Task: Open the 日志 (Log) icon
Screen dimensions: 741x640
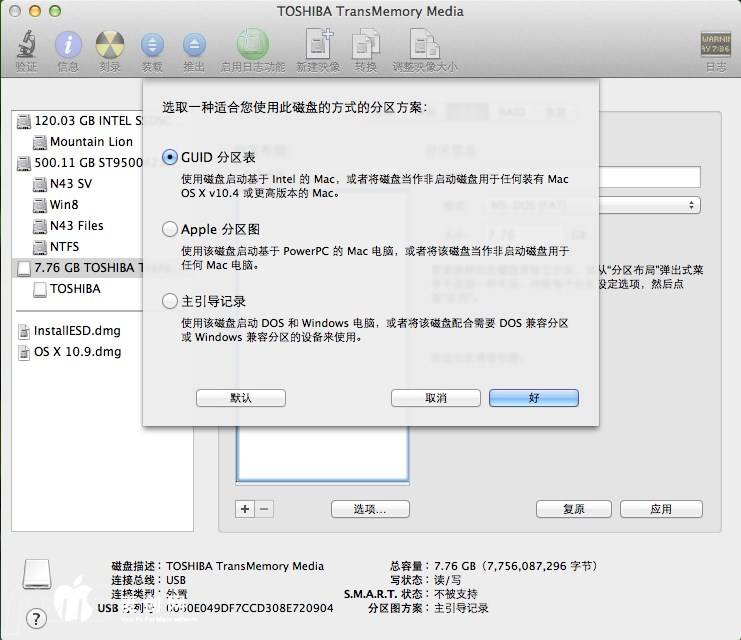Action: (x=715, y=46)
